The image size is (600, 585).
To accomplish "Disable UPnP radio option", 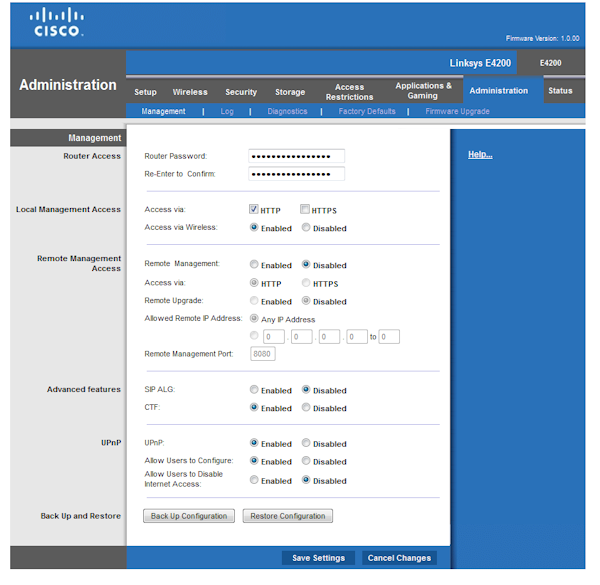I will 306,443.
